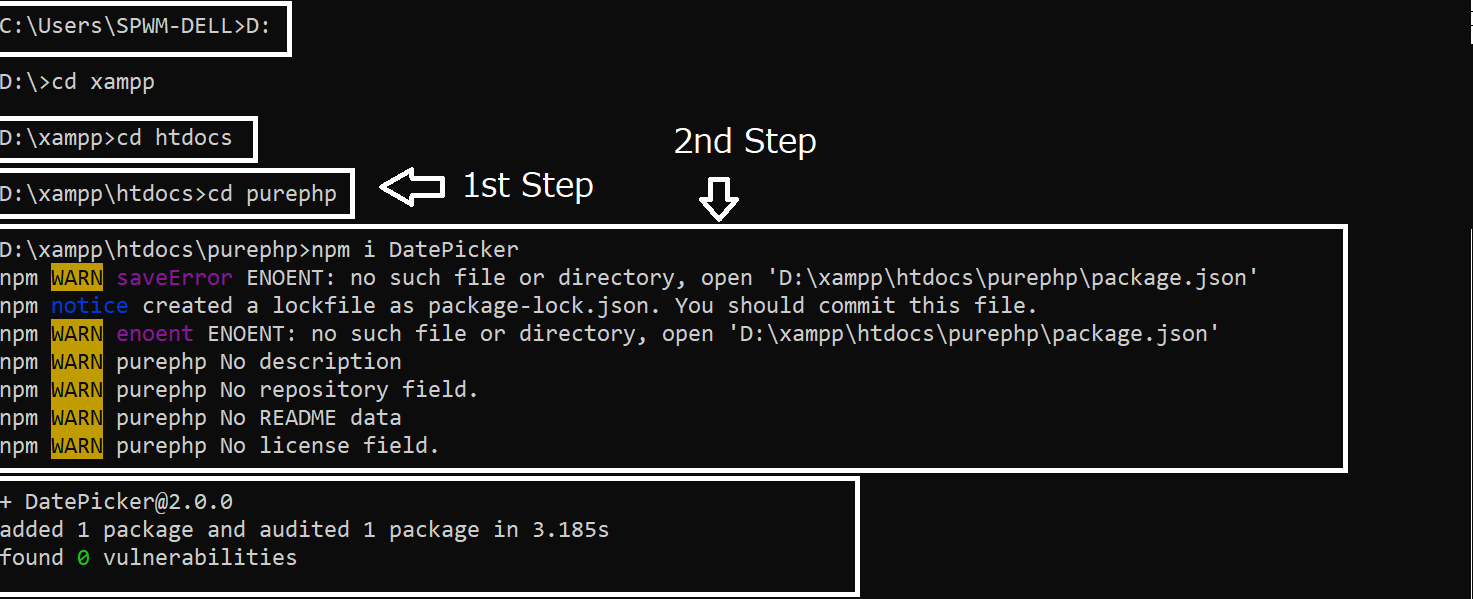Click the yellow WARN badge before saveError

click(x=77, y=277)
